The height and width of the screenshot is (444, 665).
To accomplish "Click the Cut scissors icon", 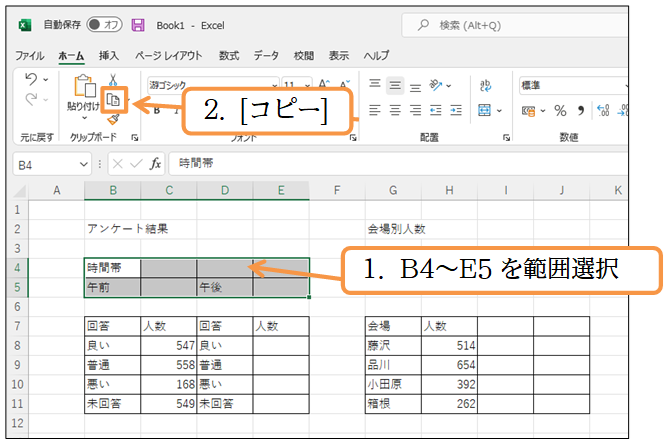I will [x=113, y=79].
